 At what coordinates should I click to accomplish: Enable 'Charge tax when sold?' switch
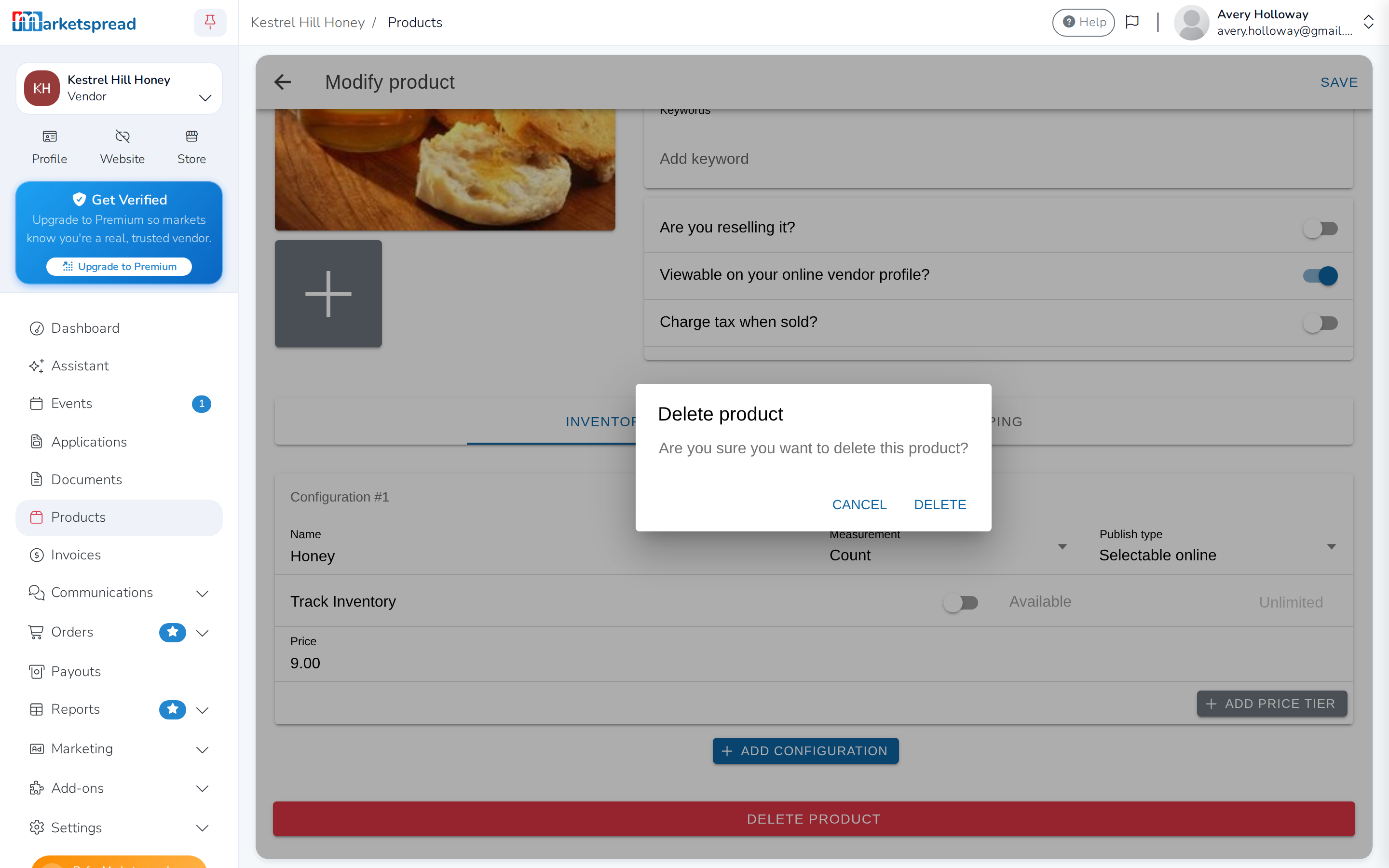(1320, 323)
